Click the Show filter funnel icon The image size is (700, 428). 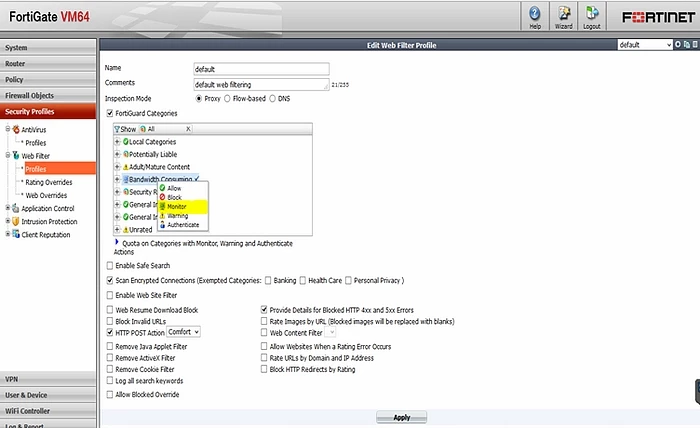(x=117, y=129)
